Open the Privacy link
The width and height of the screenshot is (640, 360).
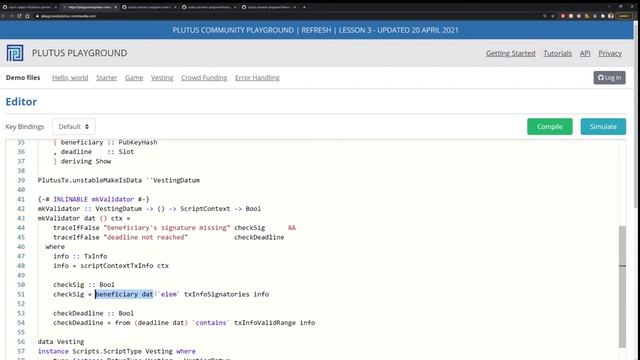click(x=610, y=53)
